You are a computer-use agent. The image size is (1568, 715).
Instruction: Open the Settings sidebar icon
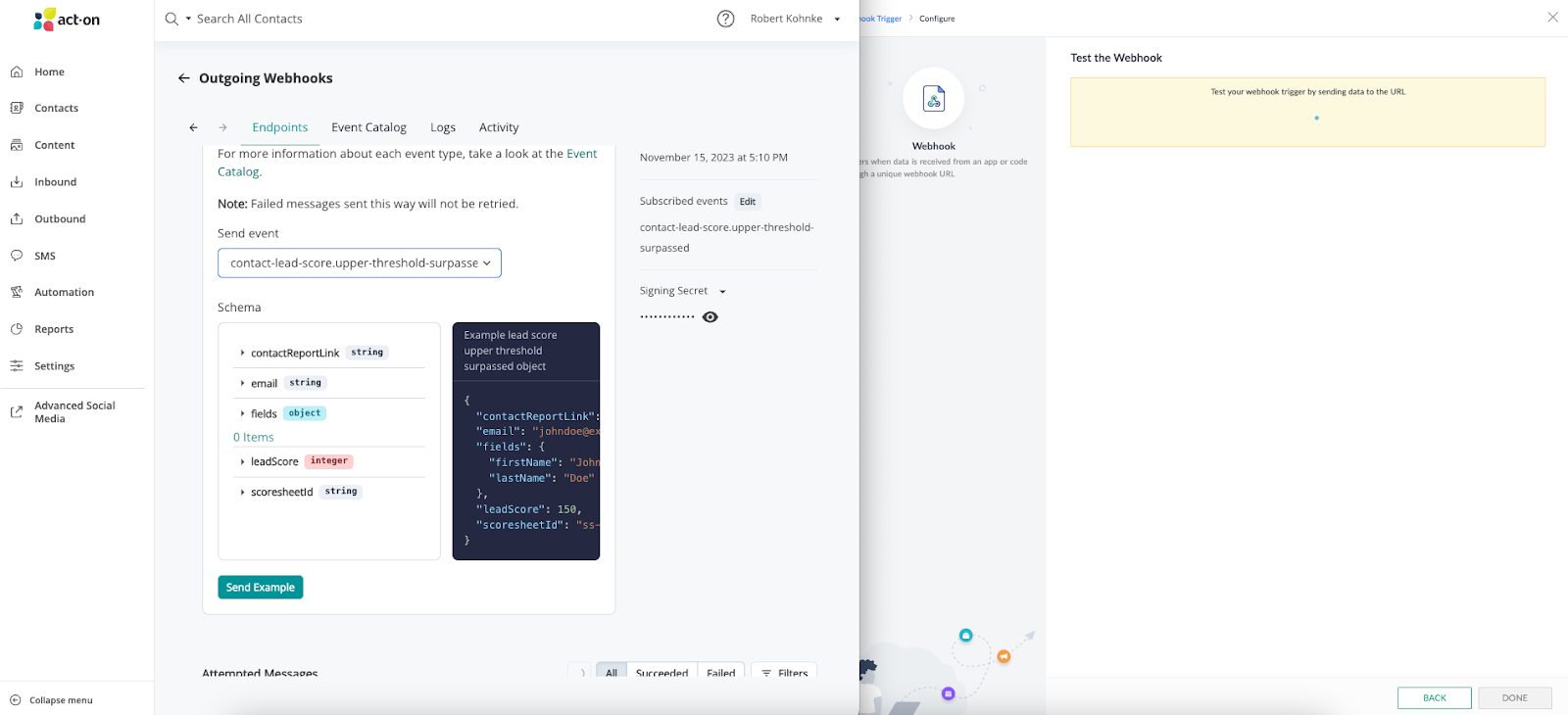coord(17,365)
